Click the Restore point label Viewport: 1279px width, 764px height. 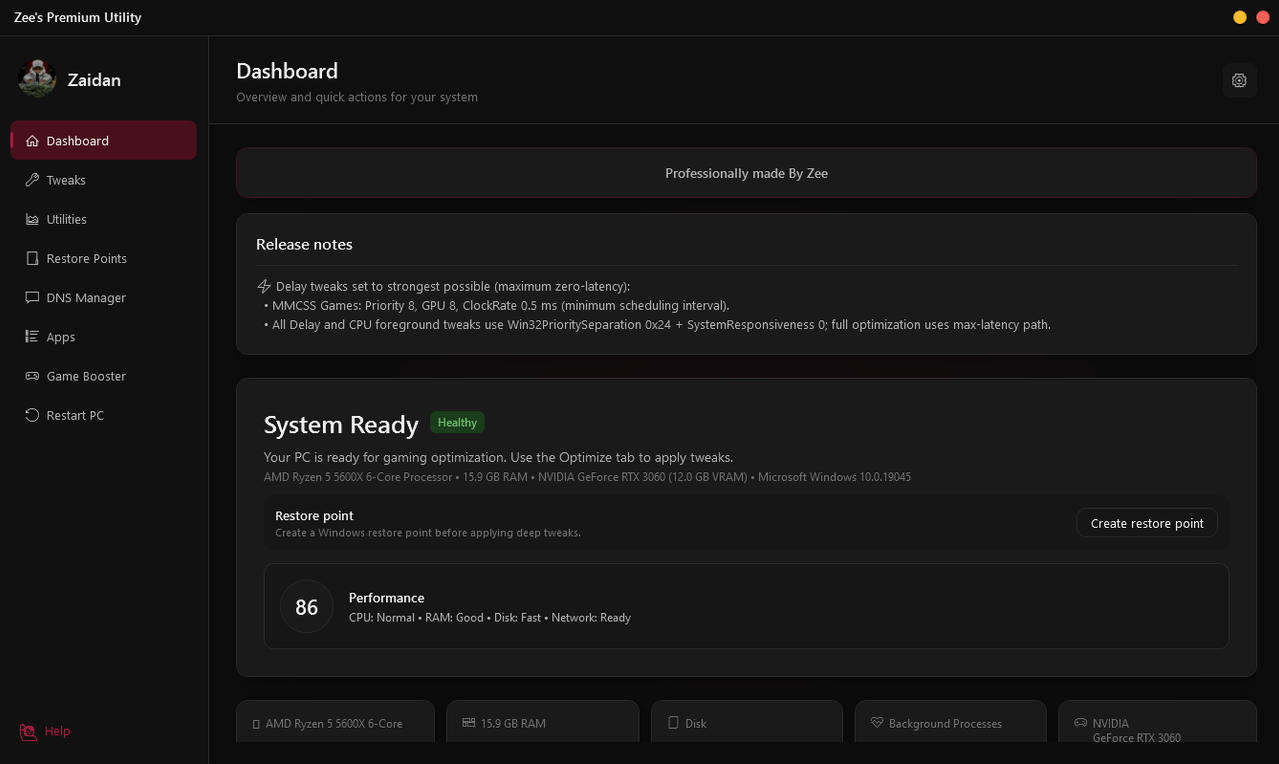314,516
